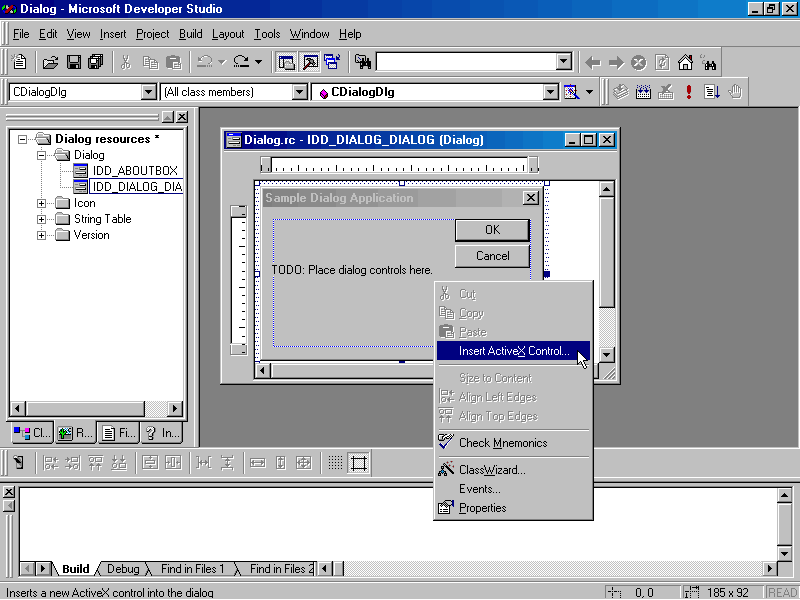Click the Undo toolbar icon
The height and width of the screenshot is (600, 800).
point(205,62)
